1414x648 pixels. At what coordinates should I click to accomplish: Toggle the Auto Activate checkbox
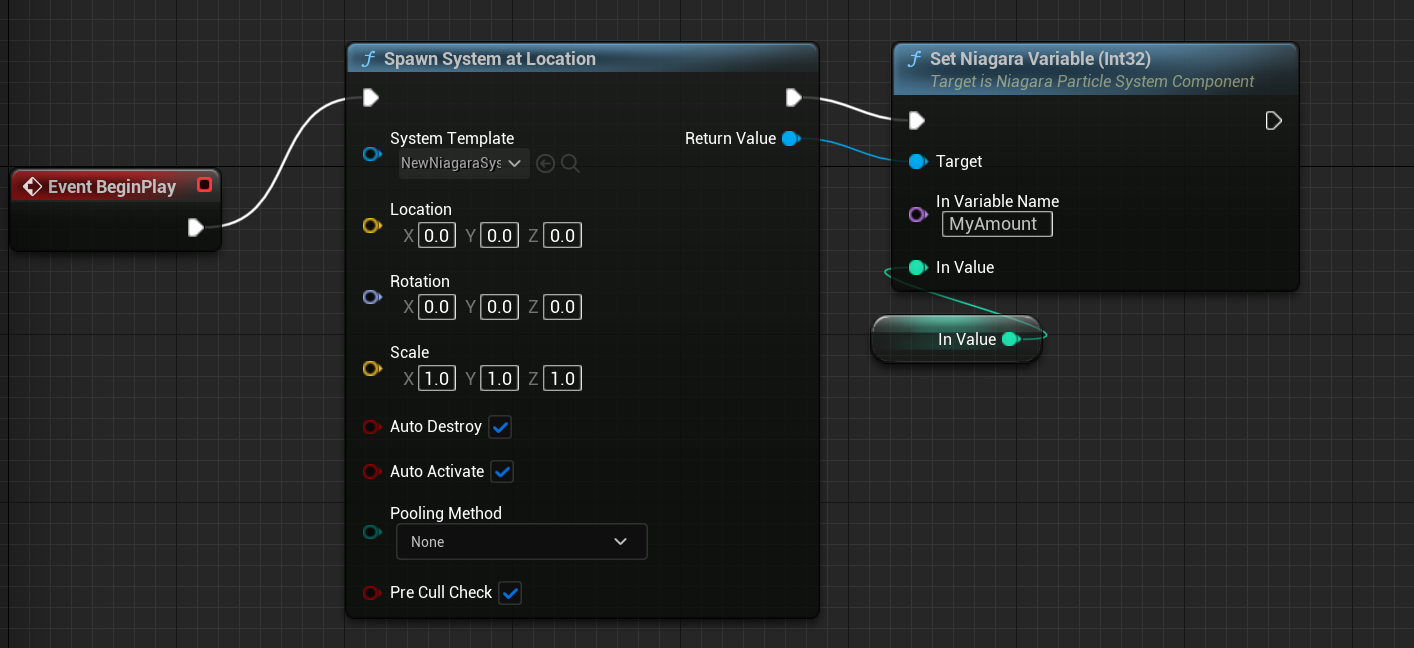tap(502, 472)
